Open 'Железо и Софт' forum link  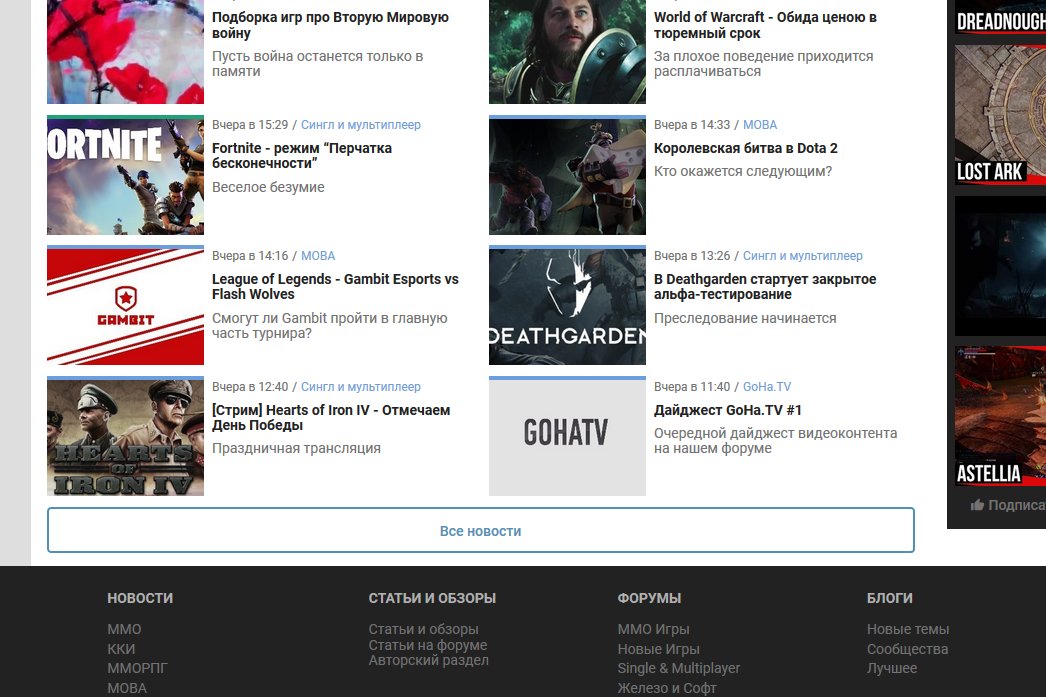click(667, 688)
